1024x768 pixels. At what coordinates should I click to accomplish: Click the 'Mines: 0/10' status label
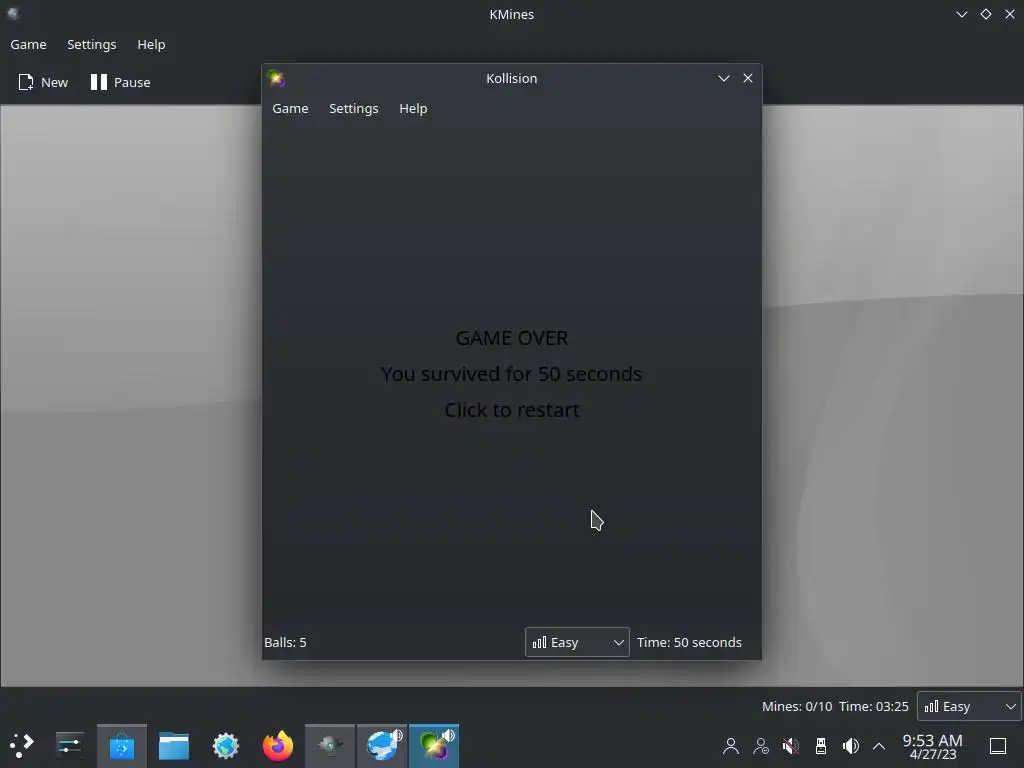point(797,707)
